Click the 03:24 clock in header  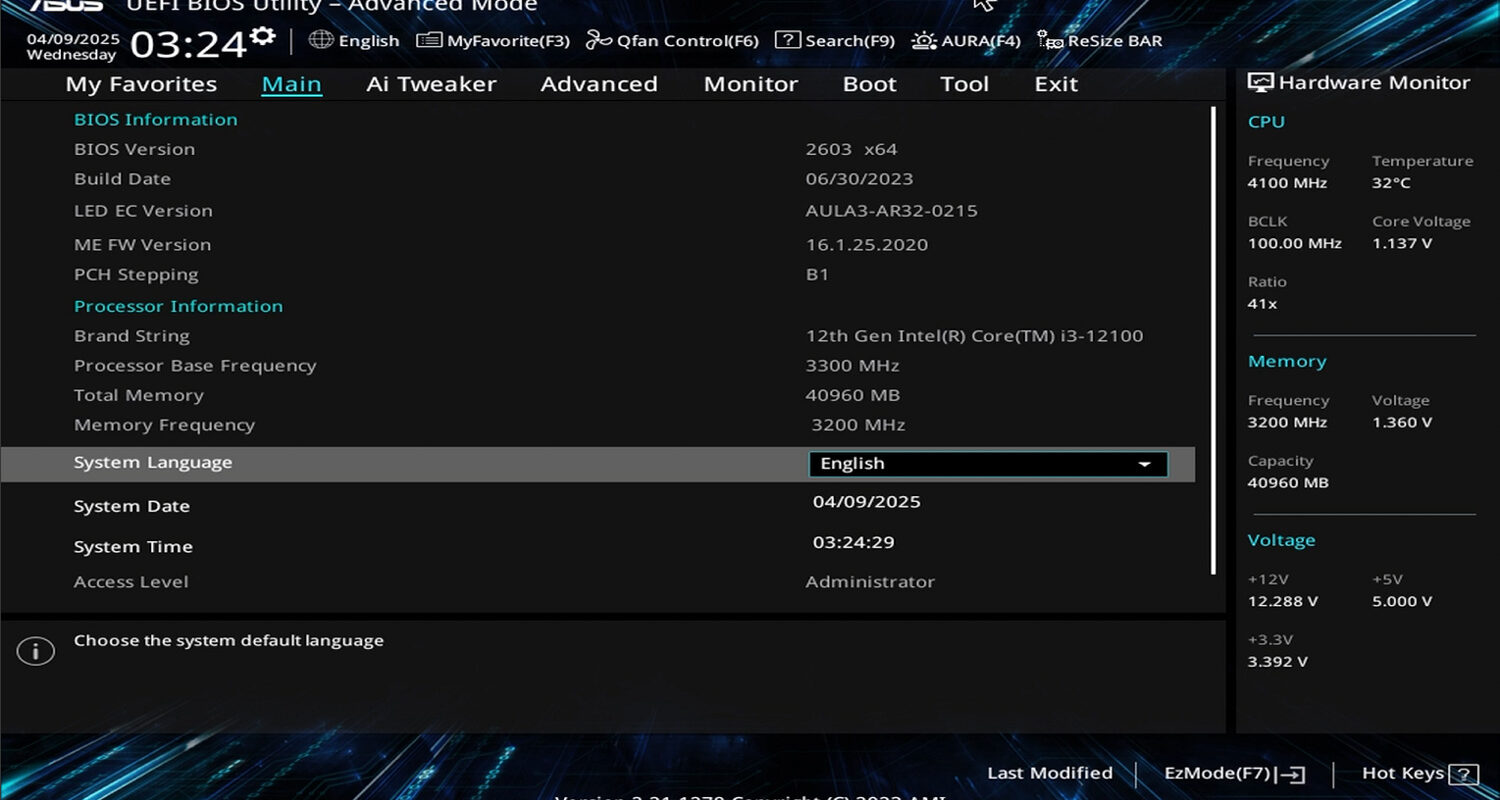point(188,45)
